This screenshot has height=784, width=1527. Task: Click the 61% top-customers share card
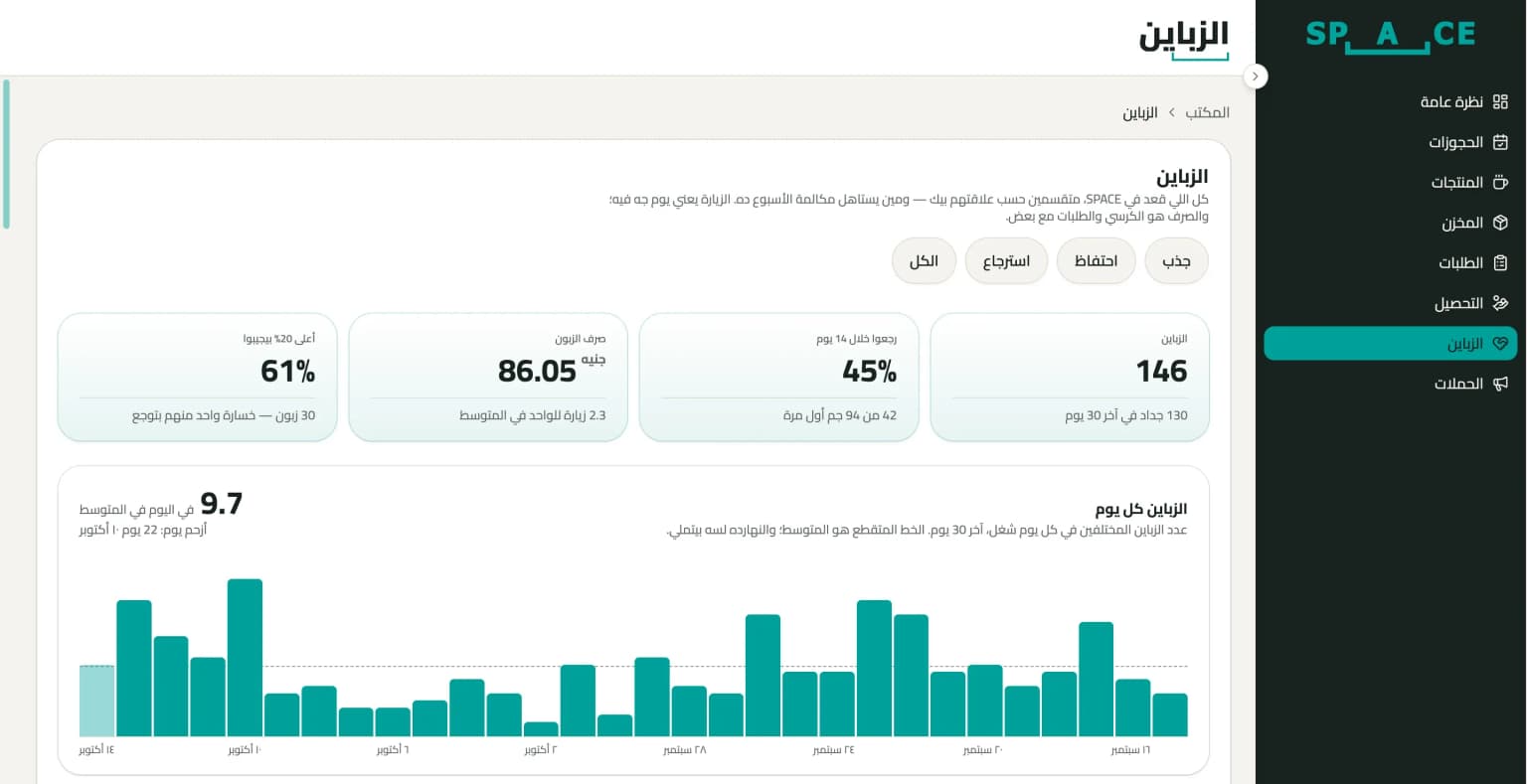click(198, 377)
